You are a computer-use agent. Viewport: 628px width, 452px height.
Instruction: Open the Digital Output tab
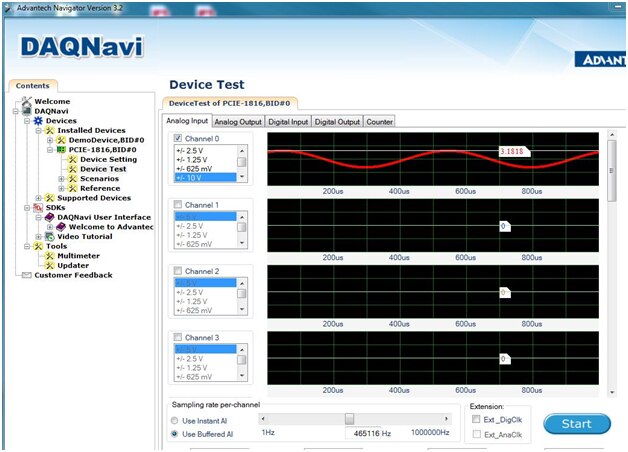(x=337, y=122)
